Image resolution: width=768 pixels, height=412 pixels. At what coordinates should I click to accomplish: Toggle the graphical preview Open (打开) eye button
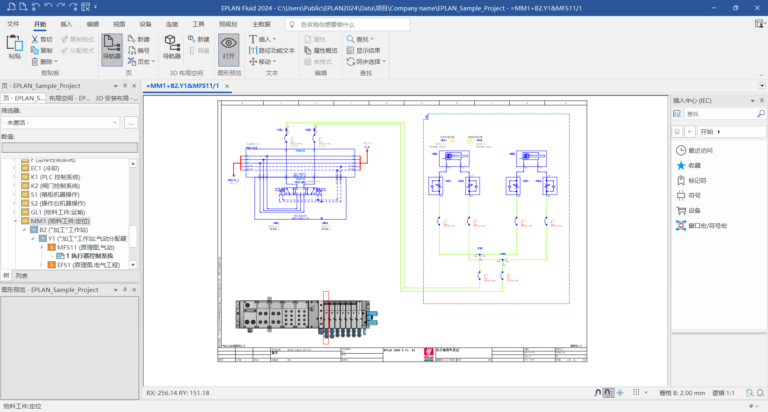pyautogui.click(x=229, y=49)
